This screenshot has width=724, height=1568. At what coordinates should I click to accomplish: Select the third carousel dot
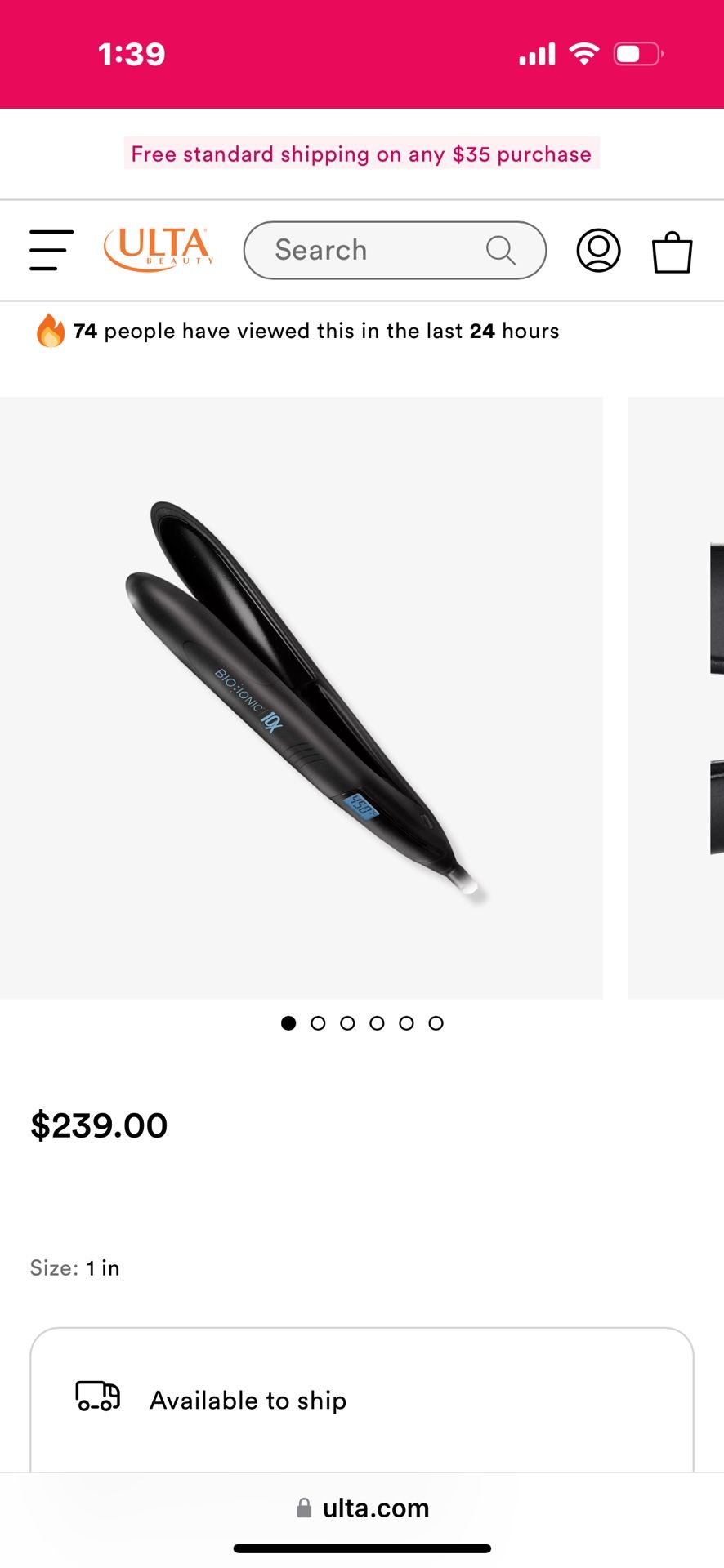[x=347, y=1023]
